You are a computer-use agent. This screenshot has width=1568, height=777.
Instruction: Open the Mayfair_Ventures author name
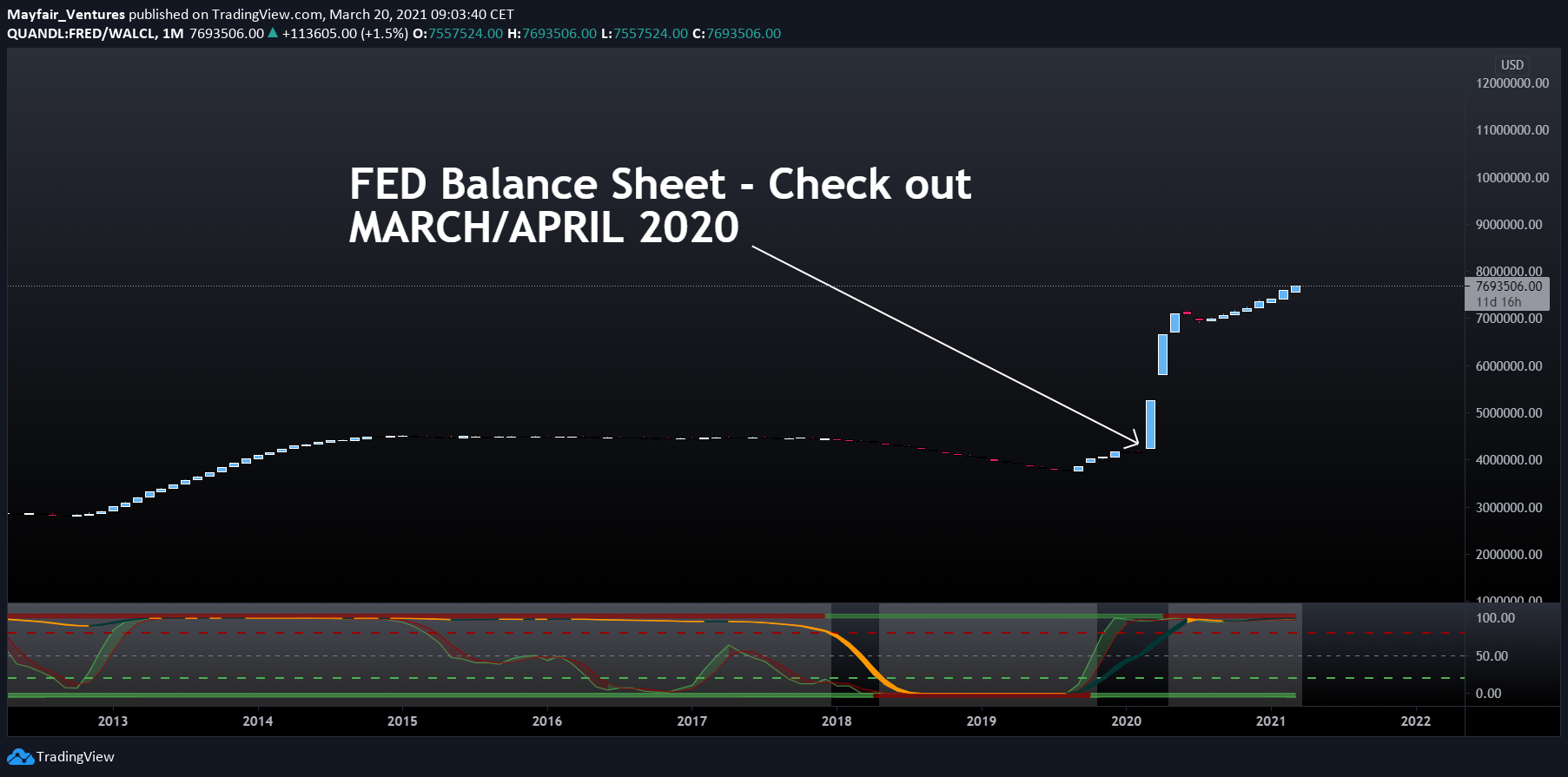pos(66,14)
